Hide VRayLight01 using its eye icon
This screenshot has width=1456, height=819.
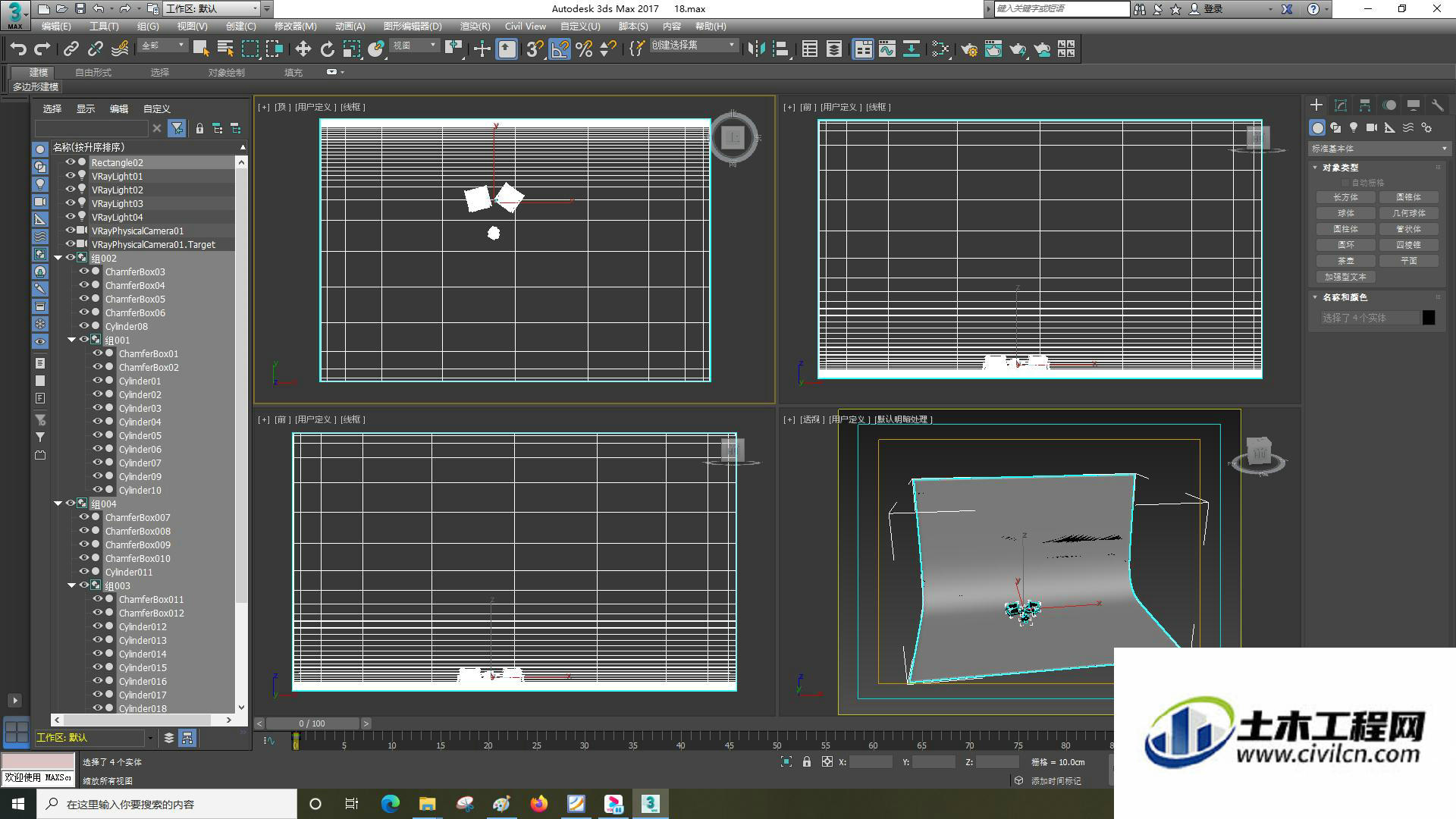[71, 176]
